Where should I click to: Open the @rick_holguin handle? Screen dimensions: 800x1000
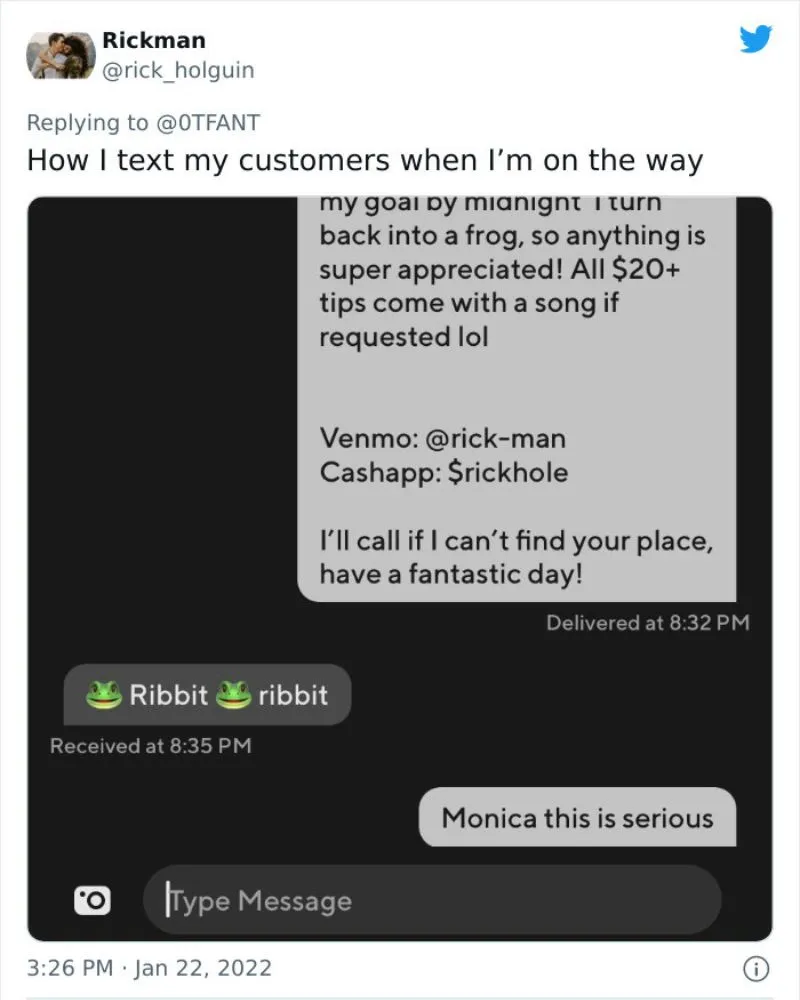click(x=178, y=70)
